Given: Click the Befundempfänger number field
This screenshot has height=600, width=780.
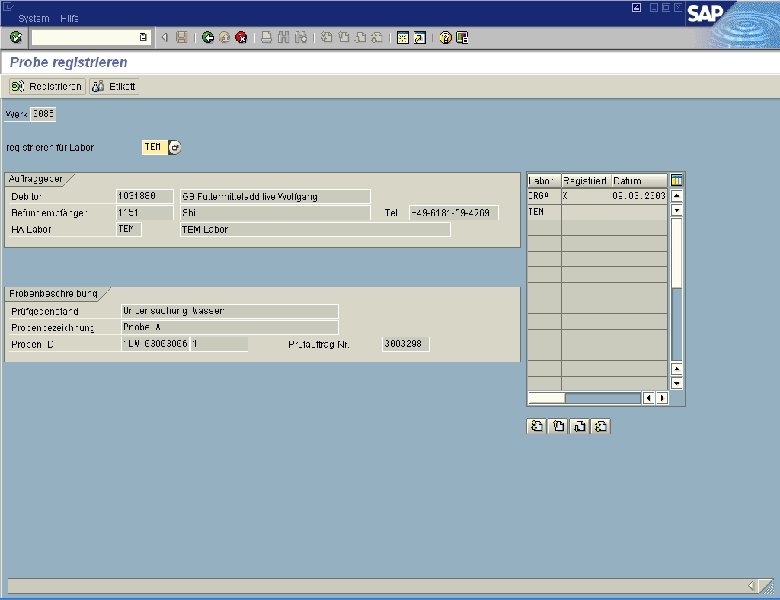Looking at the screenshot, I should pyautogui.click(x=144, y=213).
